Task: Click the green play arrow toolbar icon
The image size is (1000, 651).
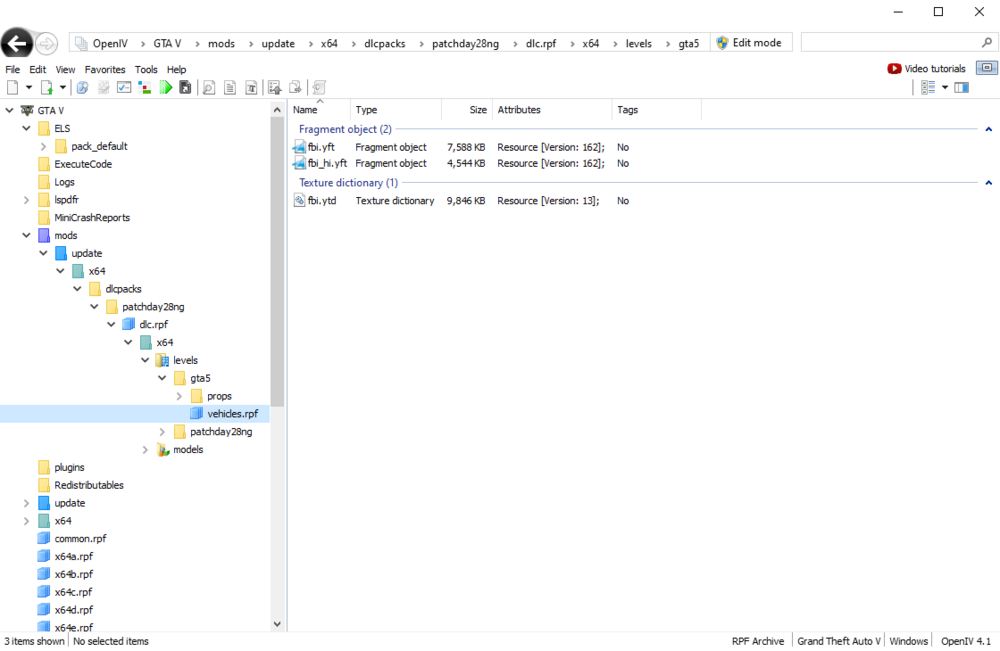Action: pyautogui.click(x=165, y=87)
